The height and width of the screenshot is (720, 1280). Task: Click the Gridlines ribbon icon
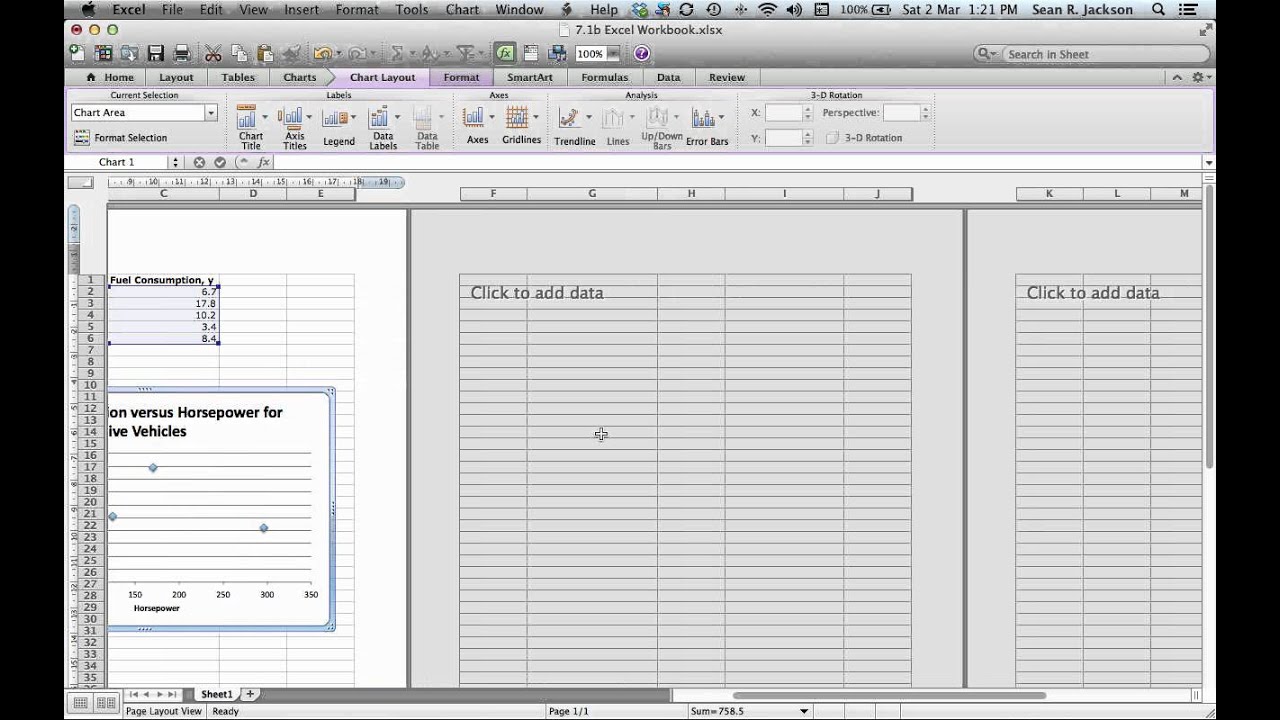(517, 118)
